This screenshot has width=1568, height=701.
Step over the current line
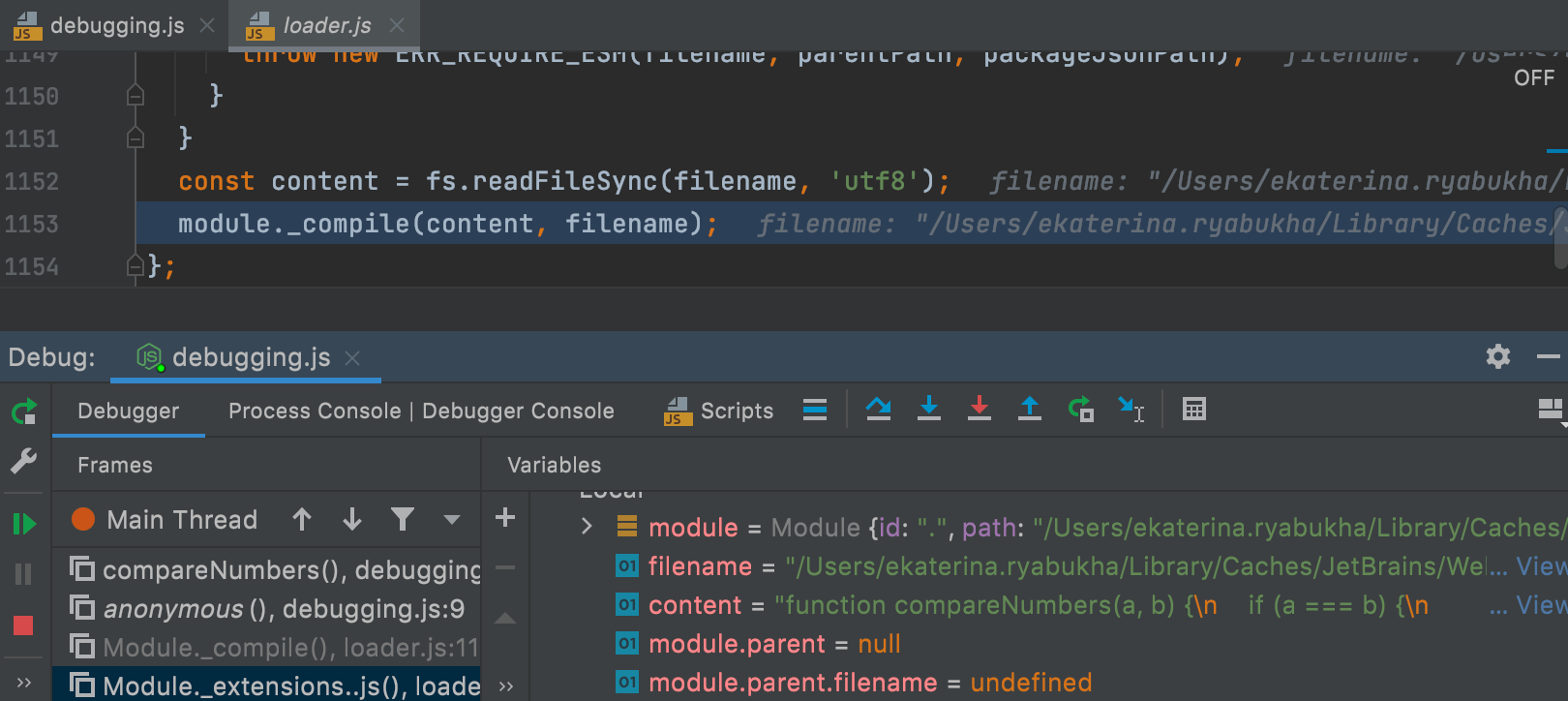[x=879, y=410]
